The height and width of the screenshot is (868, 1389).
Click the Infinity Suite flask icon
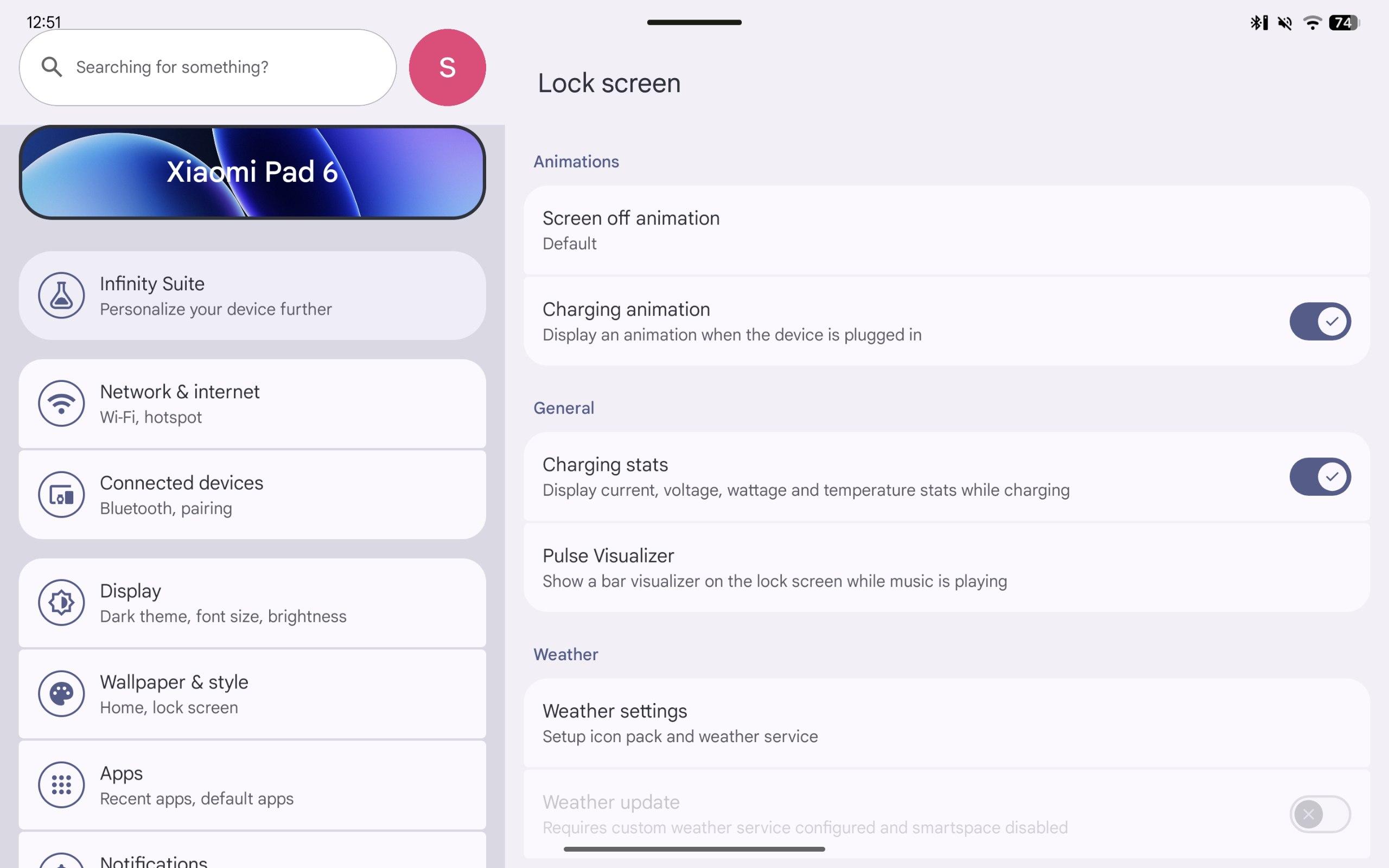click(x=61, y=296)
